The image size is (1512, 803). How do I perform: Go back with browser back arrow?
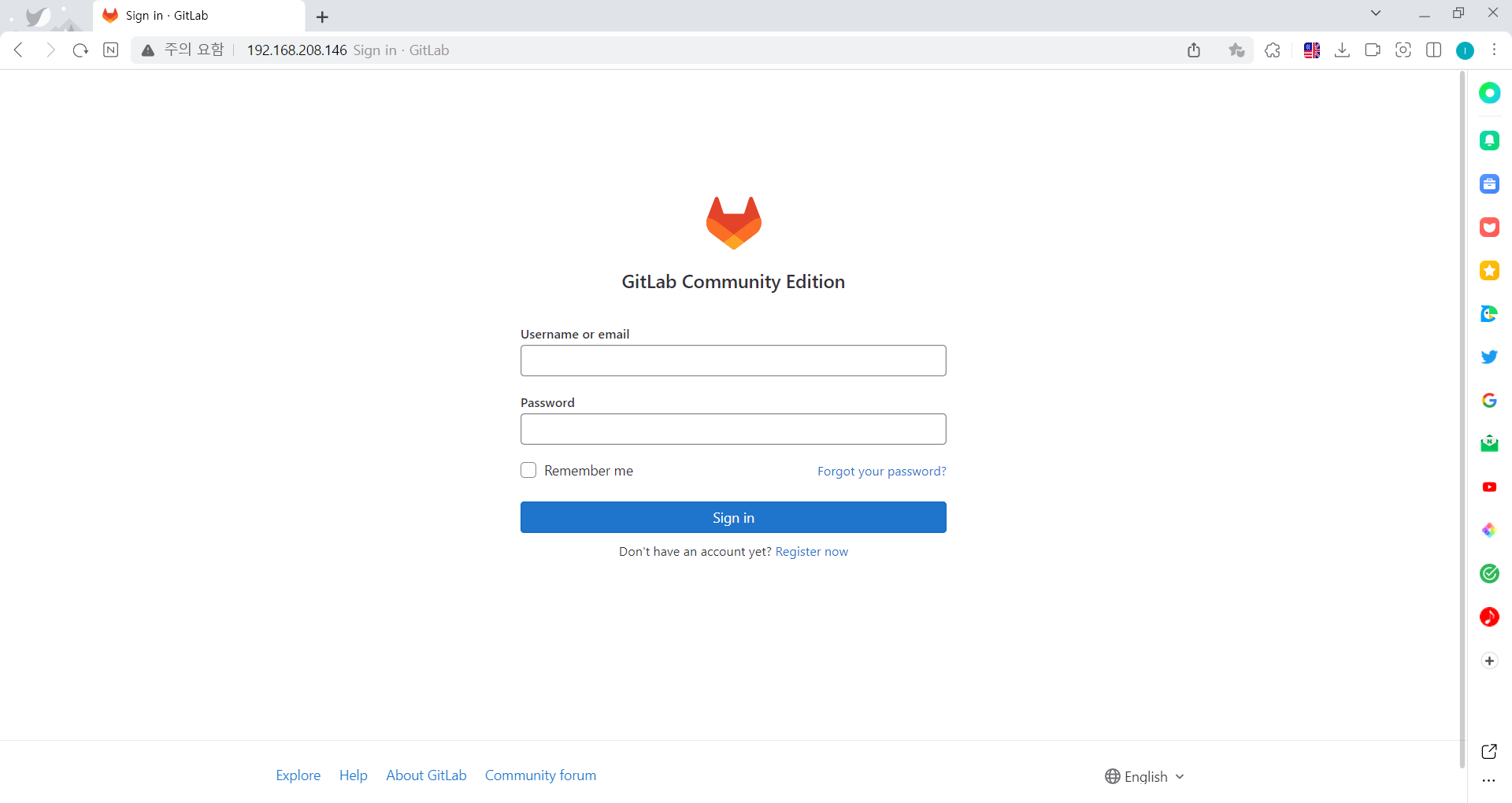(19, 50)
